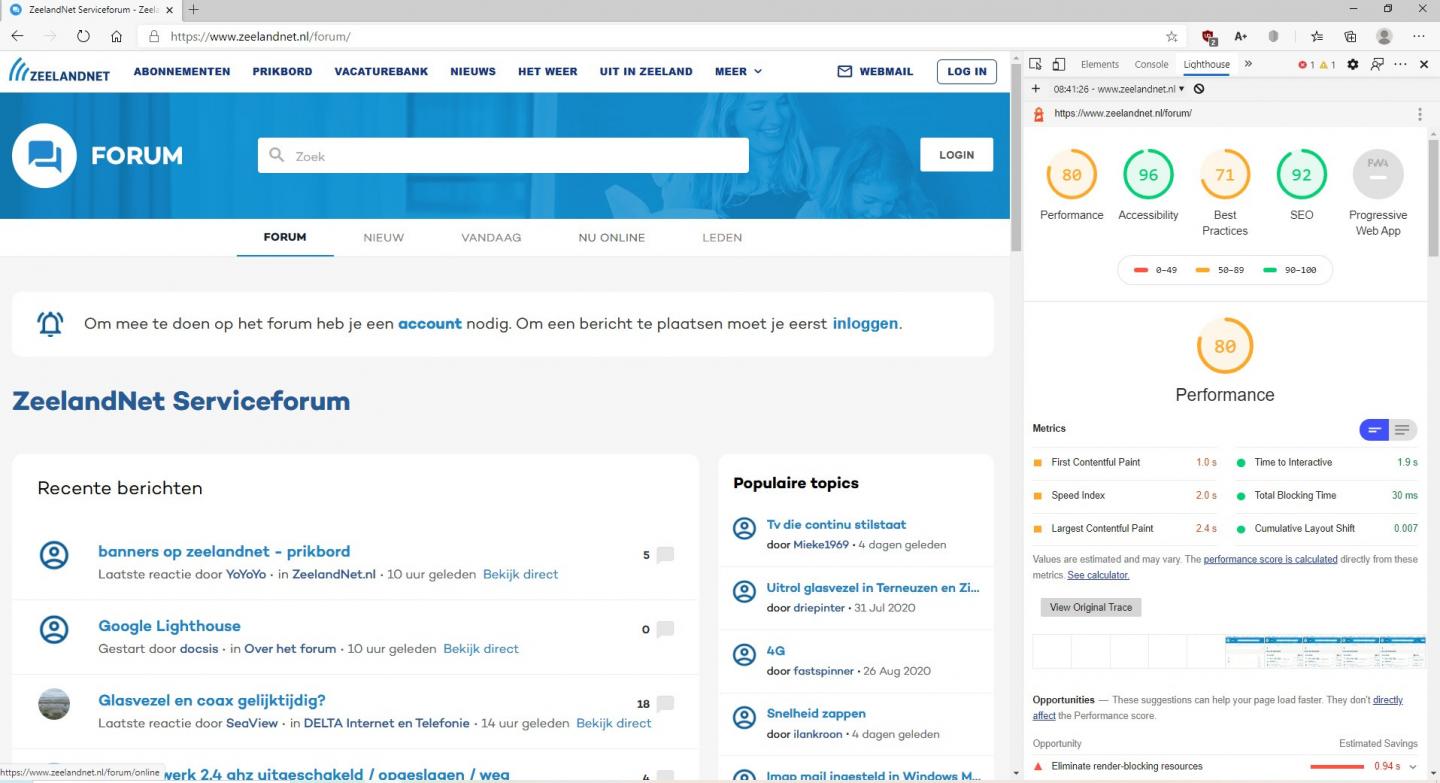Switch to the Elements DevTools tab

coord(1100,64)
